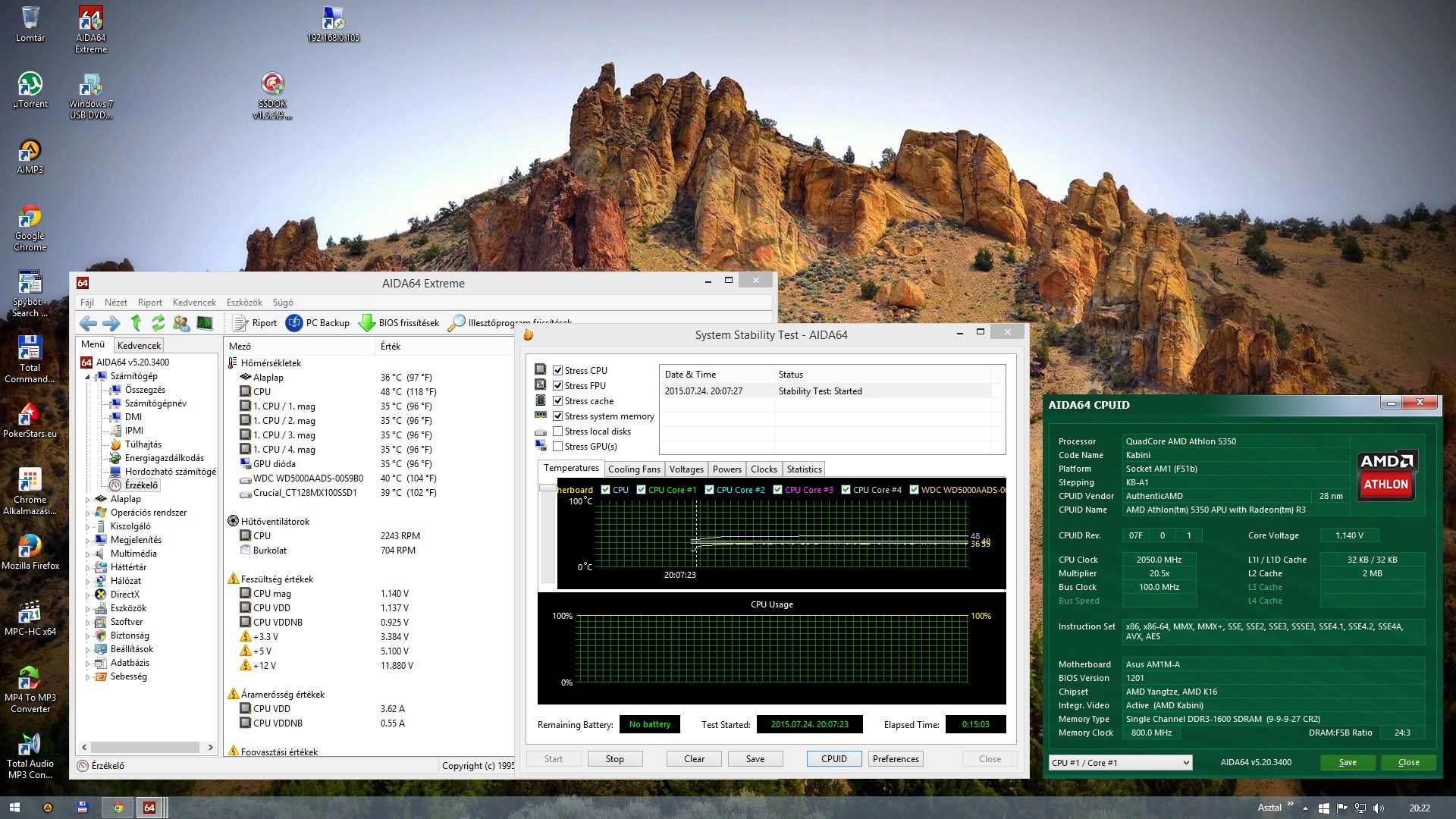Click the Windows Start button
The height and width of the screenshot is (819, 1456).
coord(14,808)
